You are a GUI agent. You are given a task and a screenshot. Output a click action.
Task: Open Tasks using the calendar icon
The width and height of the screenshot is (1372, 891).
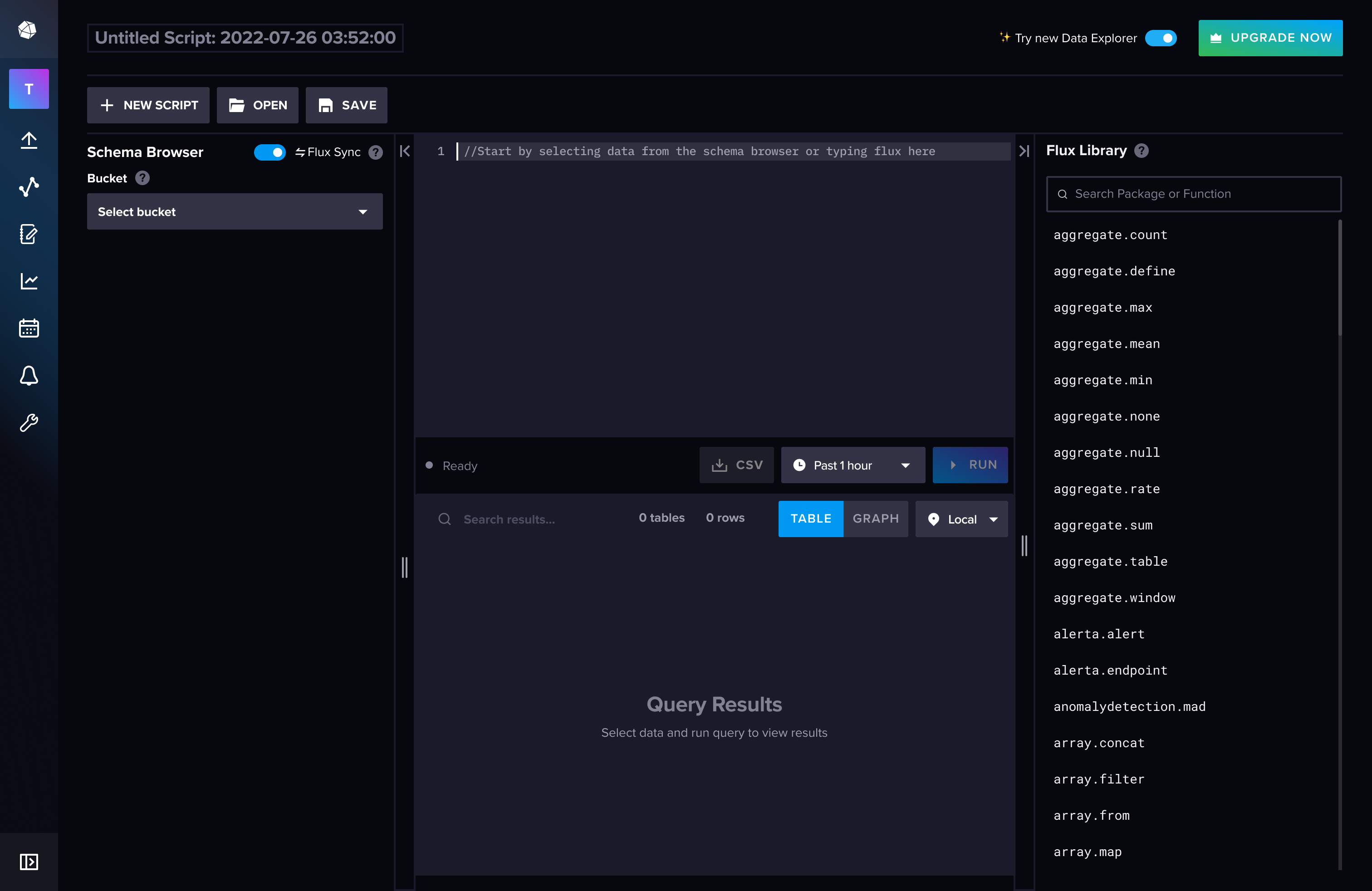(29, 328)
